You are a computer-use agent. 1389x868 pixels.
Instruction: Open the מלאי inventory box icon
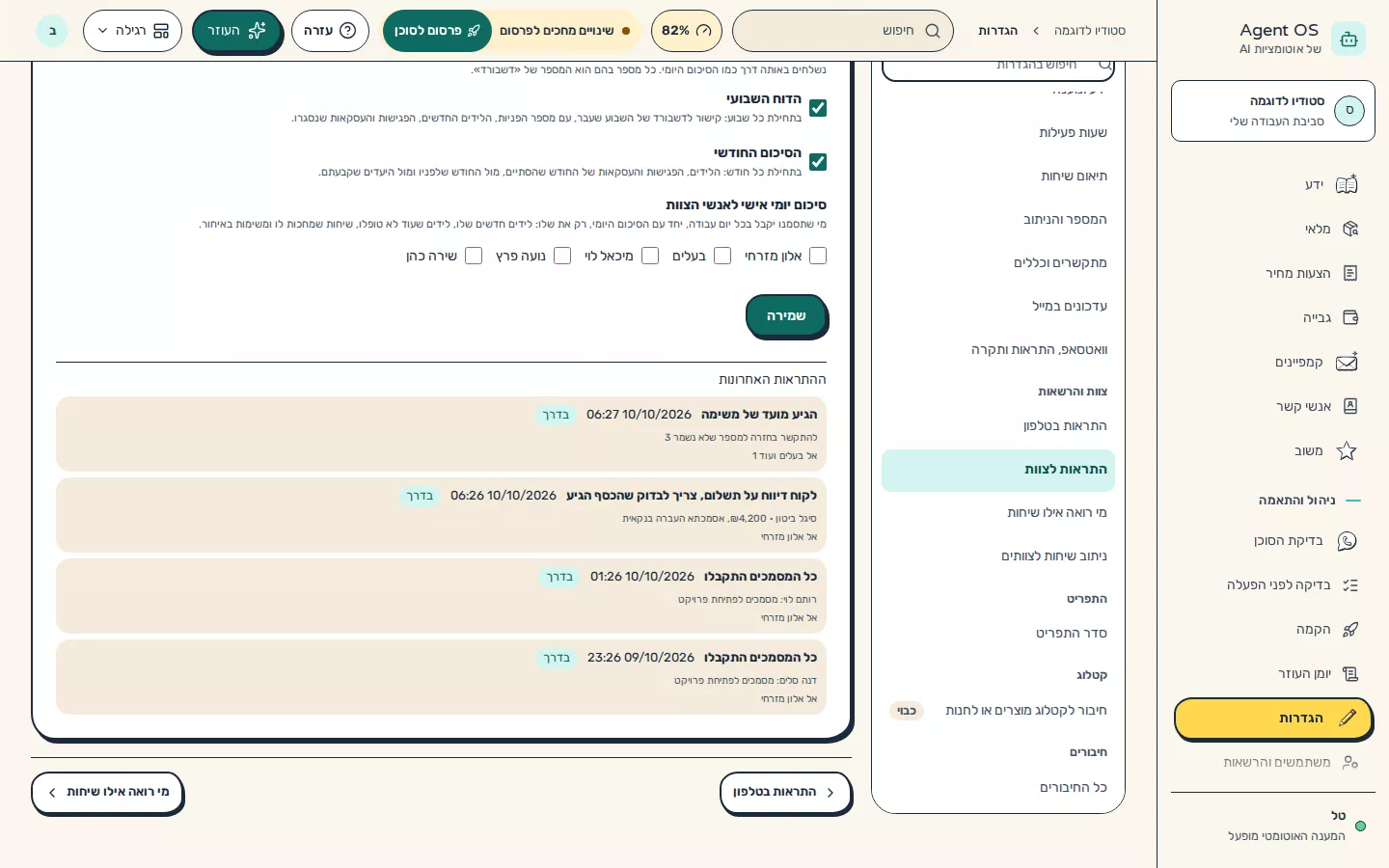(x=1349, y=229)
